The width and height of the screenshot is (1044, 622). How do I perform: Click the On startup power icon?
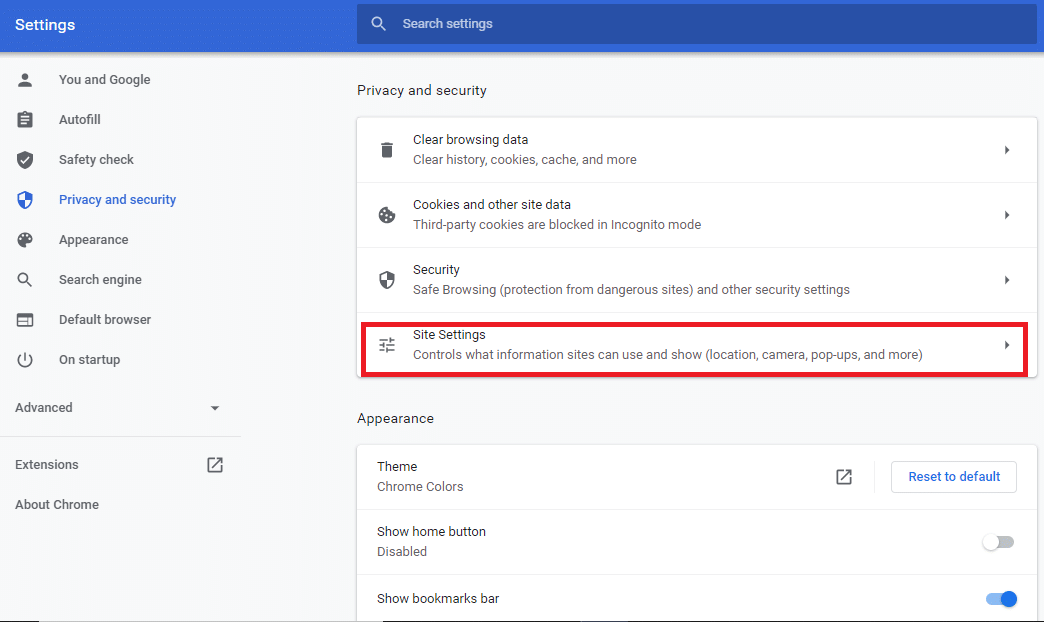pyautogui.click(x=25, y=360)
